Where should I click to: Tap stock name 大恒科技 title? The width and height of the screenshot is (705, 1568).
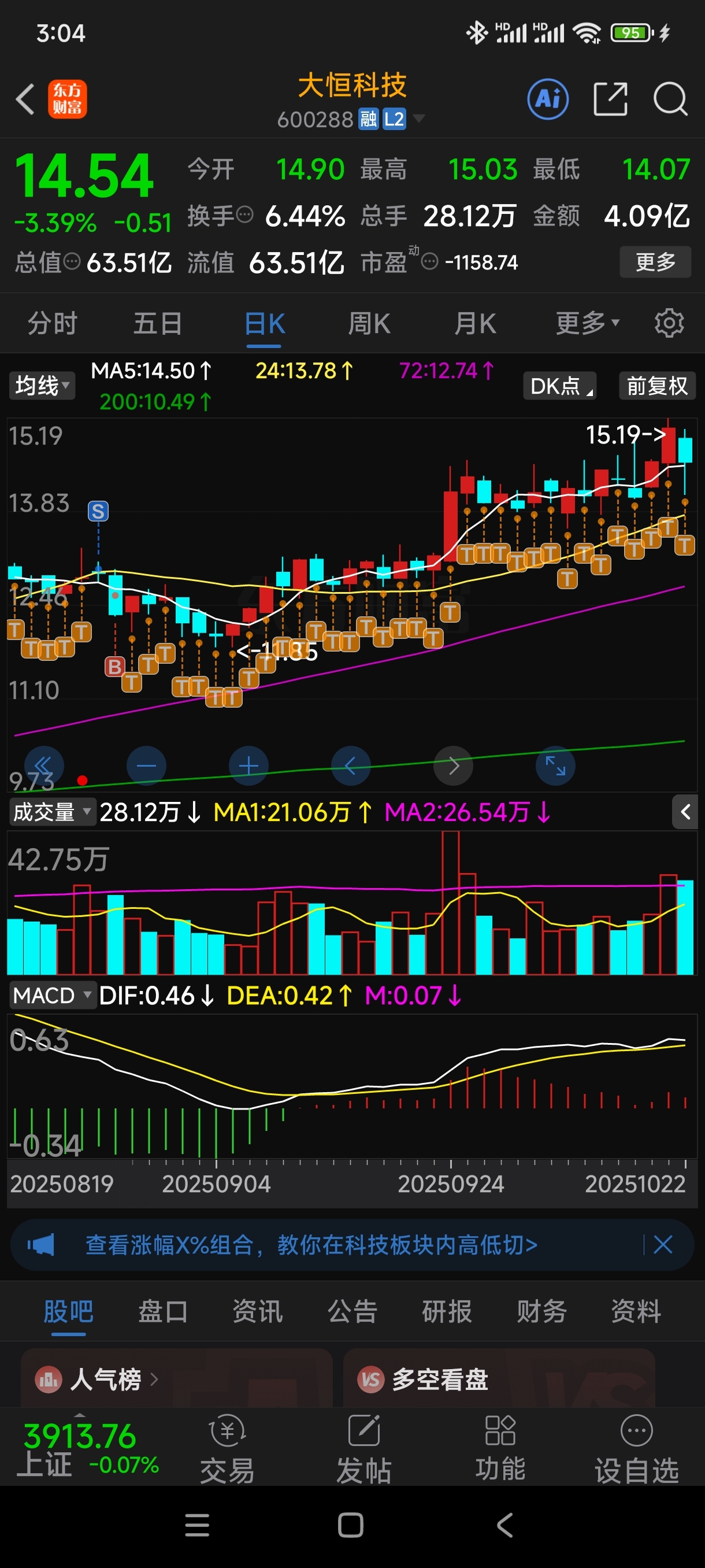(352, 85)
